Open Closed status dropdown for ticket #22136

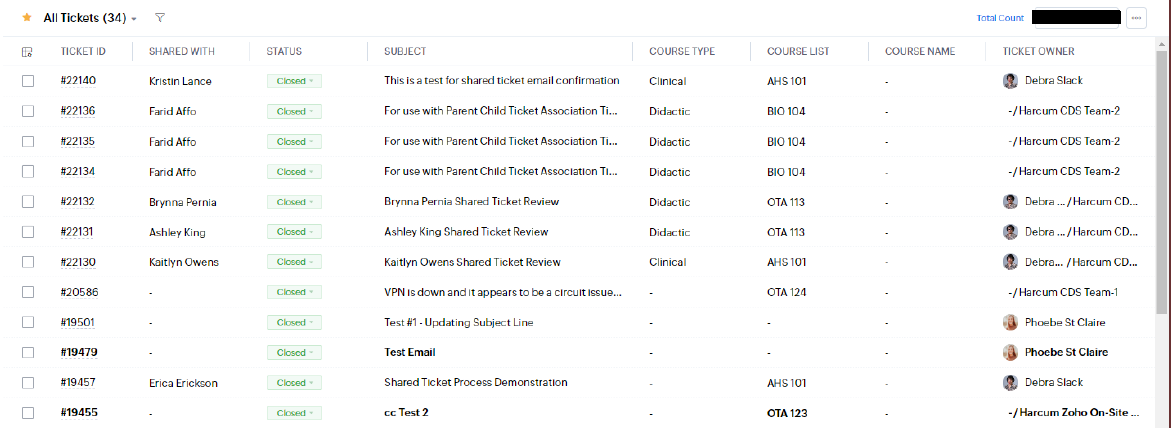pyautogui.click(x=293, y=111)
